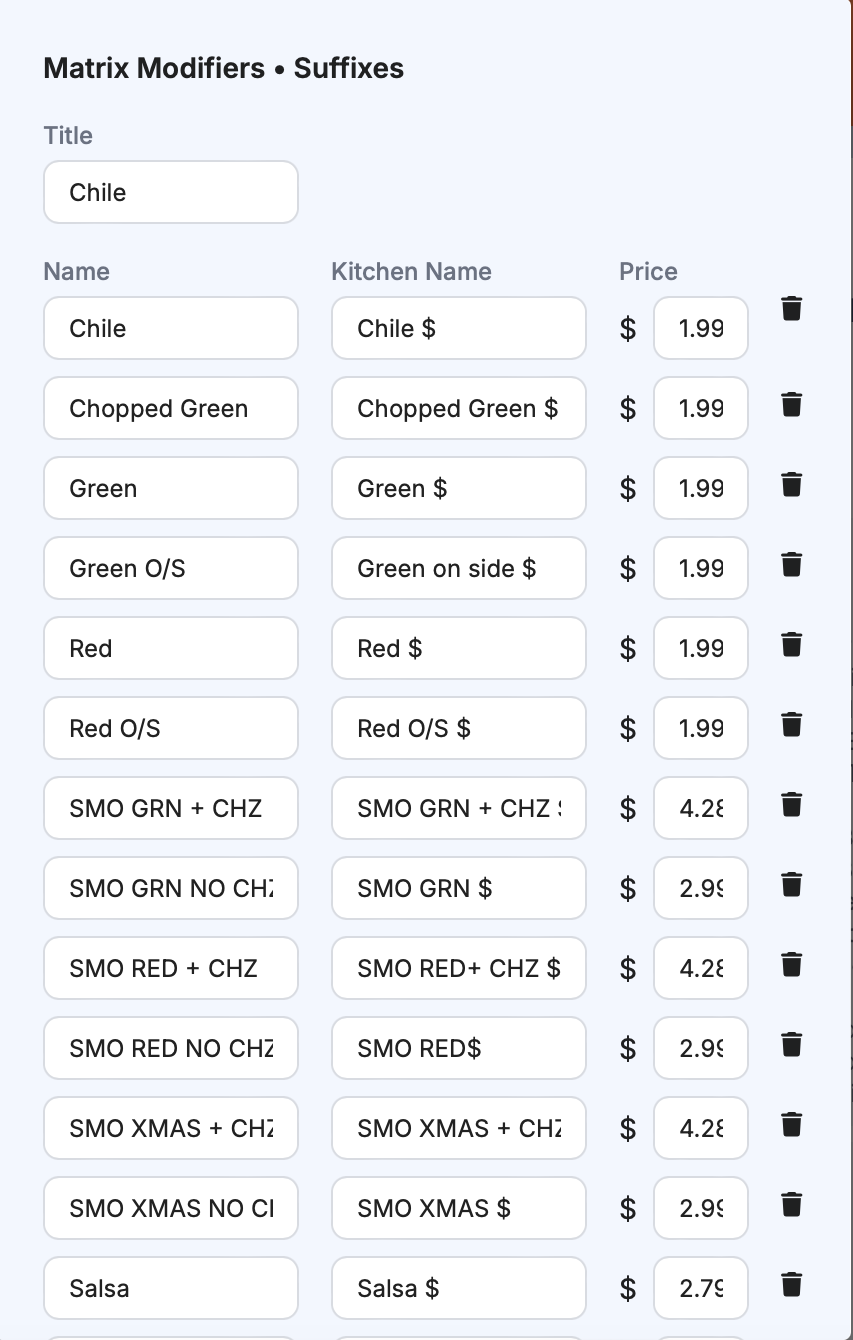Remove the Green O/S row via trash icon
The height and width of the screenshot is (1340, 853).
coord(791,565)
